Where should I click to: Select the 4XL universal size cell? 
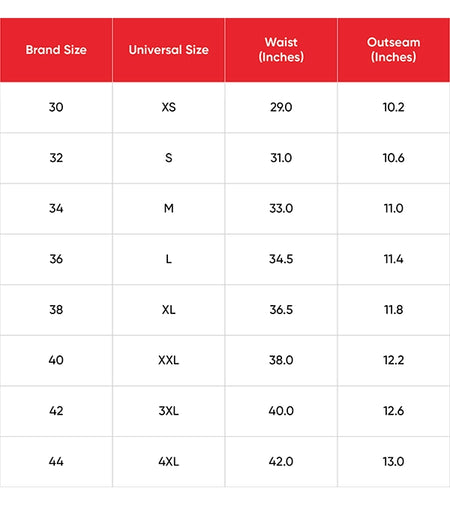pos(169,462)
